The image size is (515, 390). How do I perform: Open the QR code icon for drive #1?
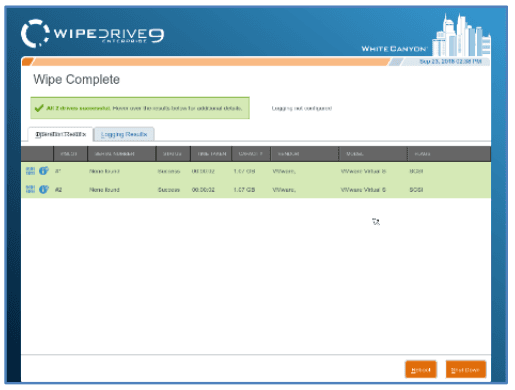(x=30, y=171)
